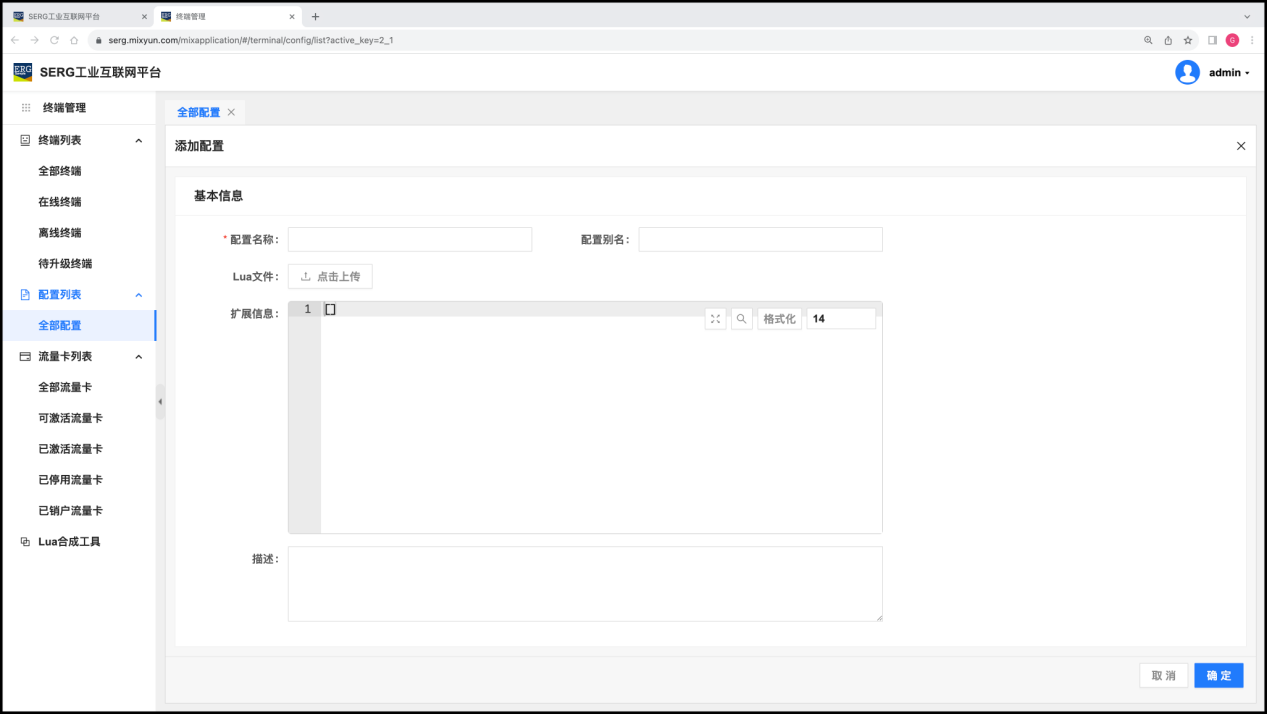Image resolution: width=1267 pixels, height=714 pixels.
Task: Collapse the 终端列表 menu group
Action: (x=139, y=141)
